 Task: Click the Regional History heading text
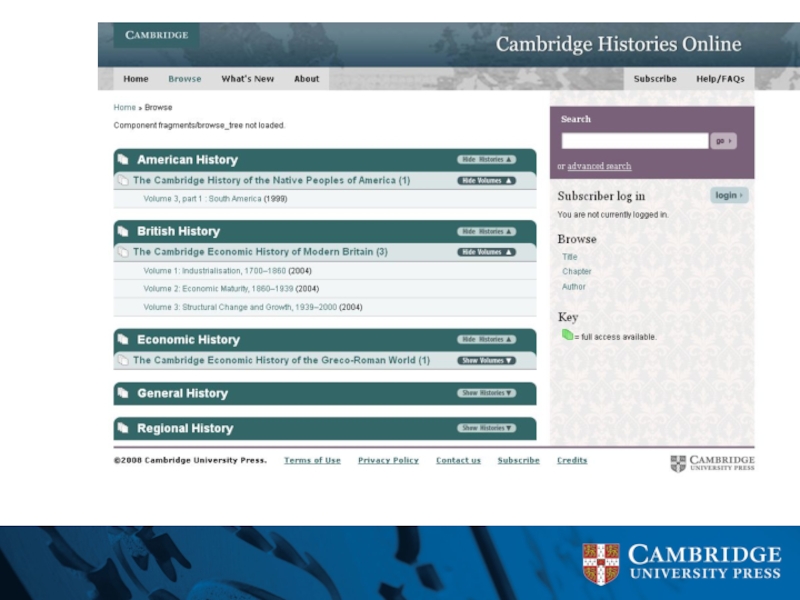tap(185, 429)
